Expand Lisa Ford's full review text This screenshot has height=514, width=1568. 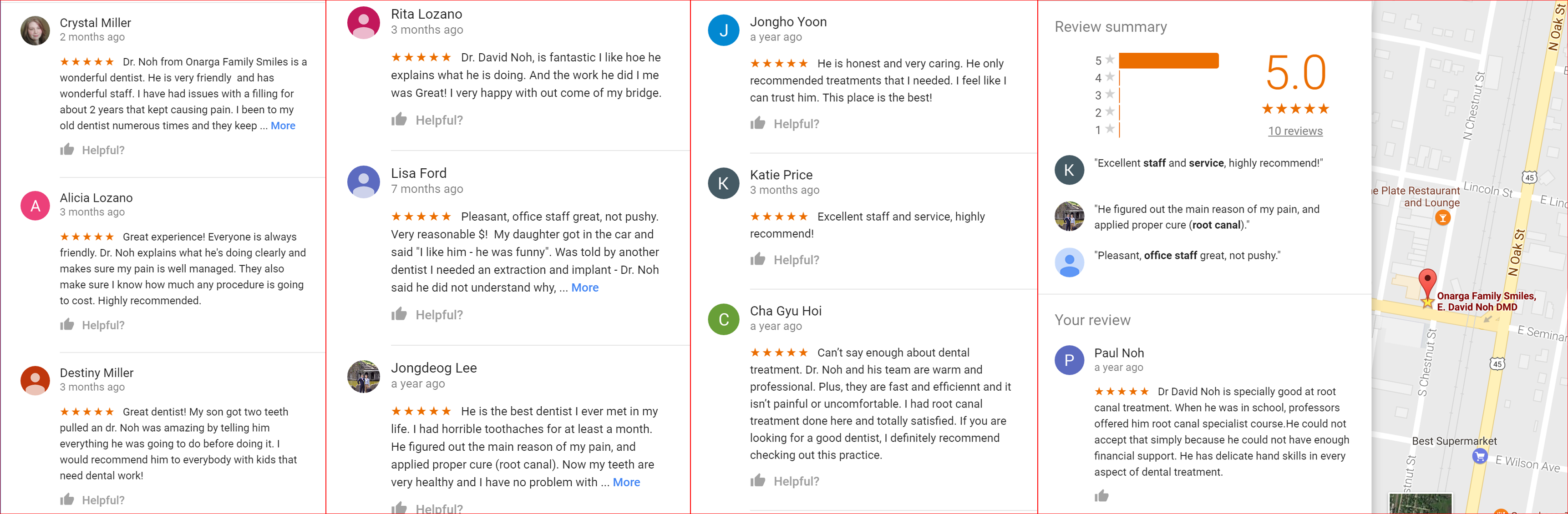(584, 288)
